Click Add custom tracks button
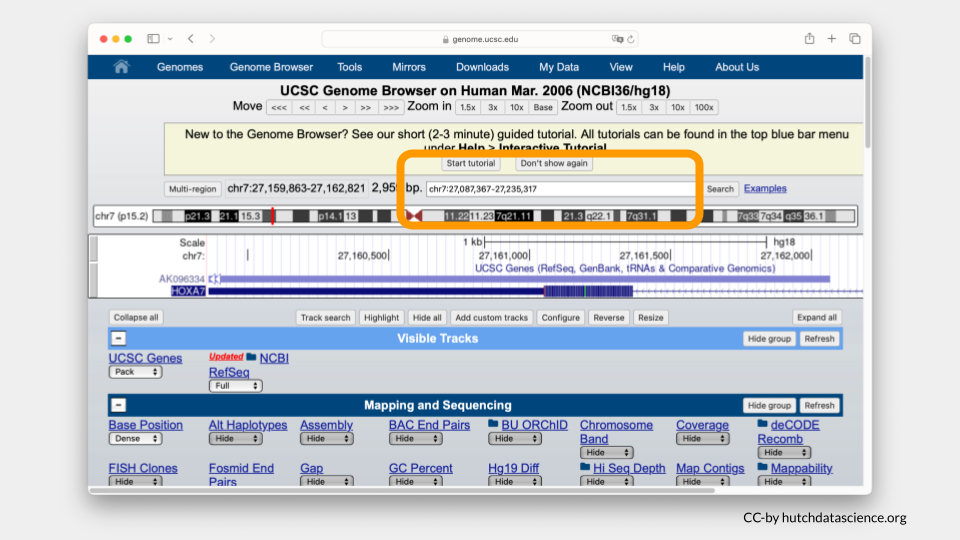This screenshot has height=540, width=960. (492, 317)
